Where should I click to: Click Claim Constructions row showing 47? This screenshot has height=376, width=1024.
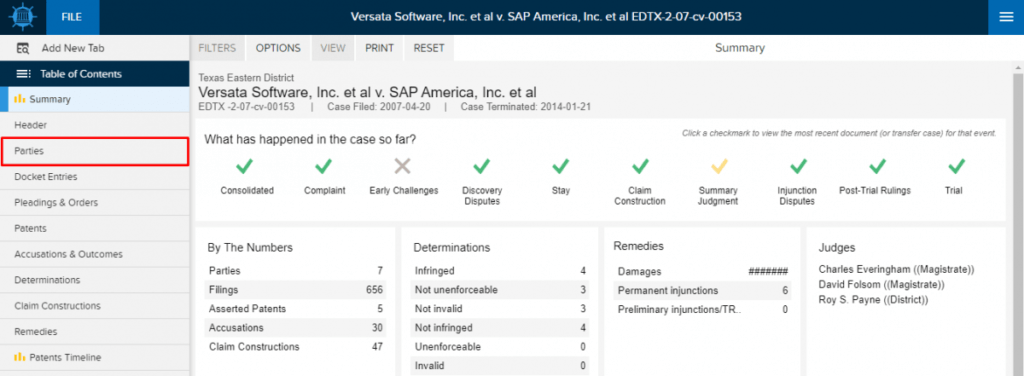(x=296, y=347)
